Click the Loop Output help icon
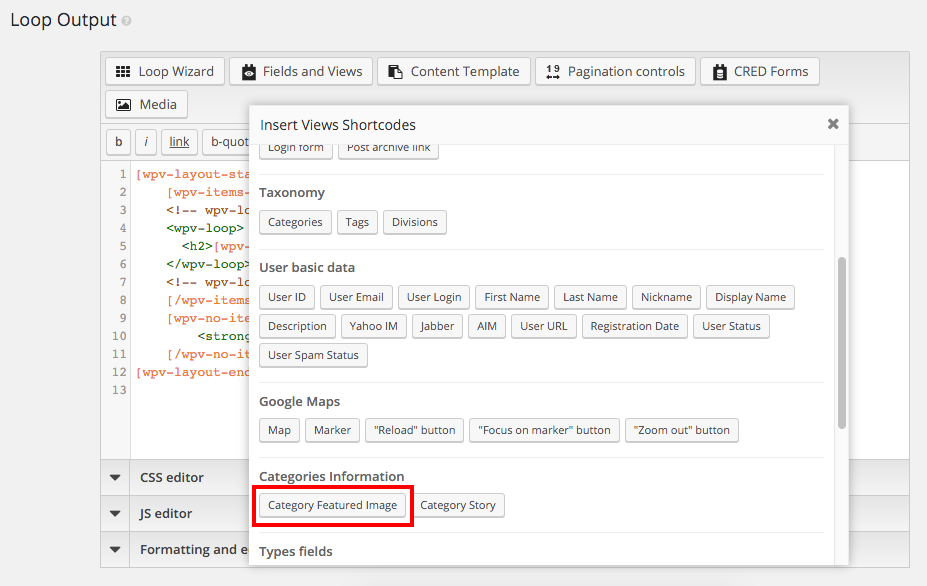This screenshot has height=586, width=927. click(127, 21)
